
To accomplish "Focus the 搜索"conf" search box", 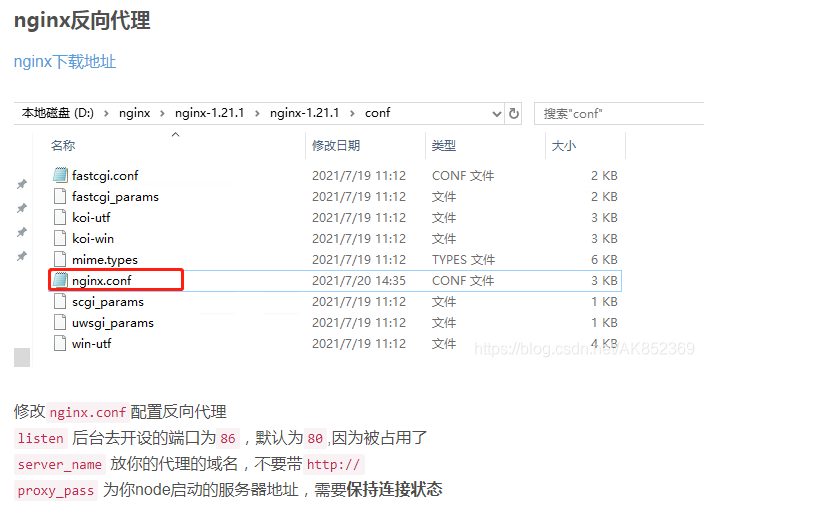I will tap(619, 113).
